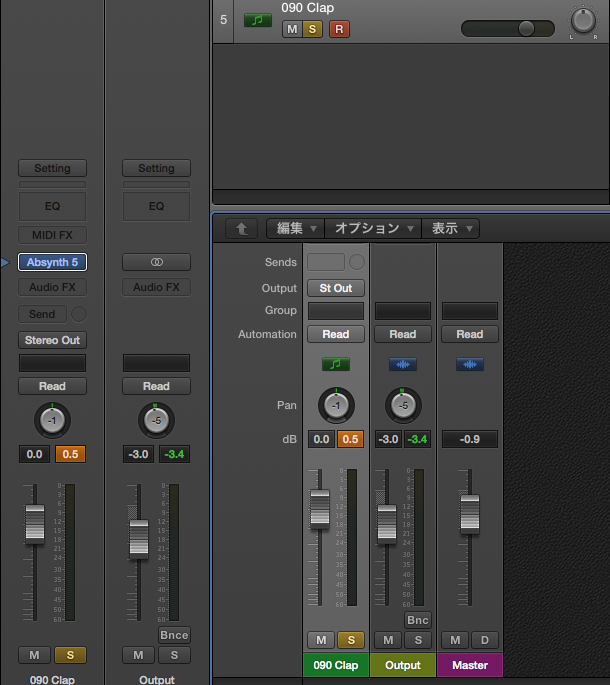Click the pan knob on track 5 header
Image resolution: width=610 pixels, height=685 pixels.
click(582, 20)
